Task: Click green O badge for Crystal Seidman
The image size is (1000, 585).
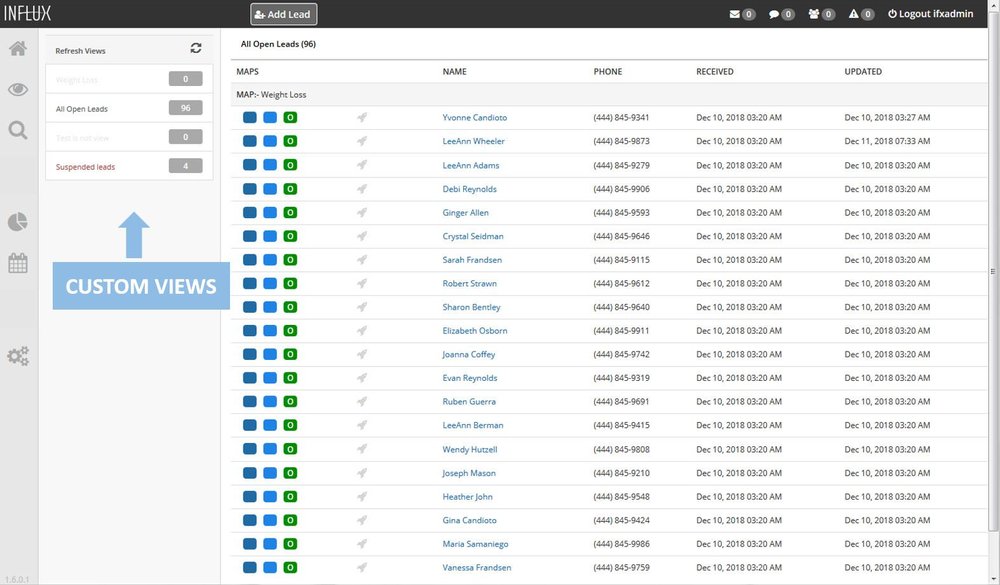Action: pos(290,236)
